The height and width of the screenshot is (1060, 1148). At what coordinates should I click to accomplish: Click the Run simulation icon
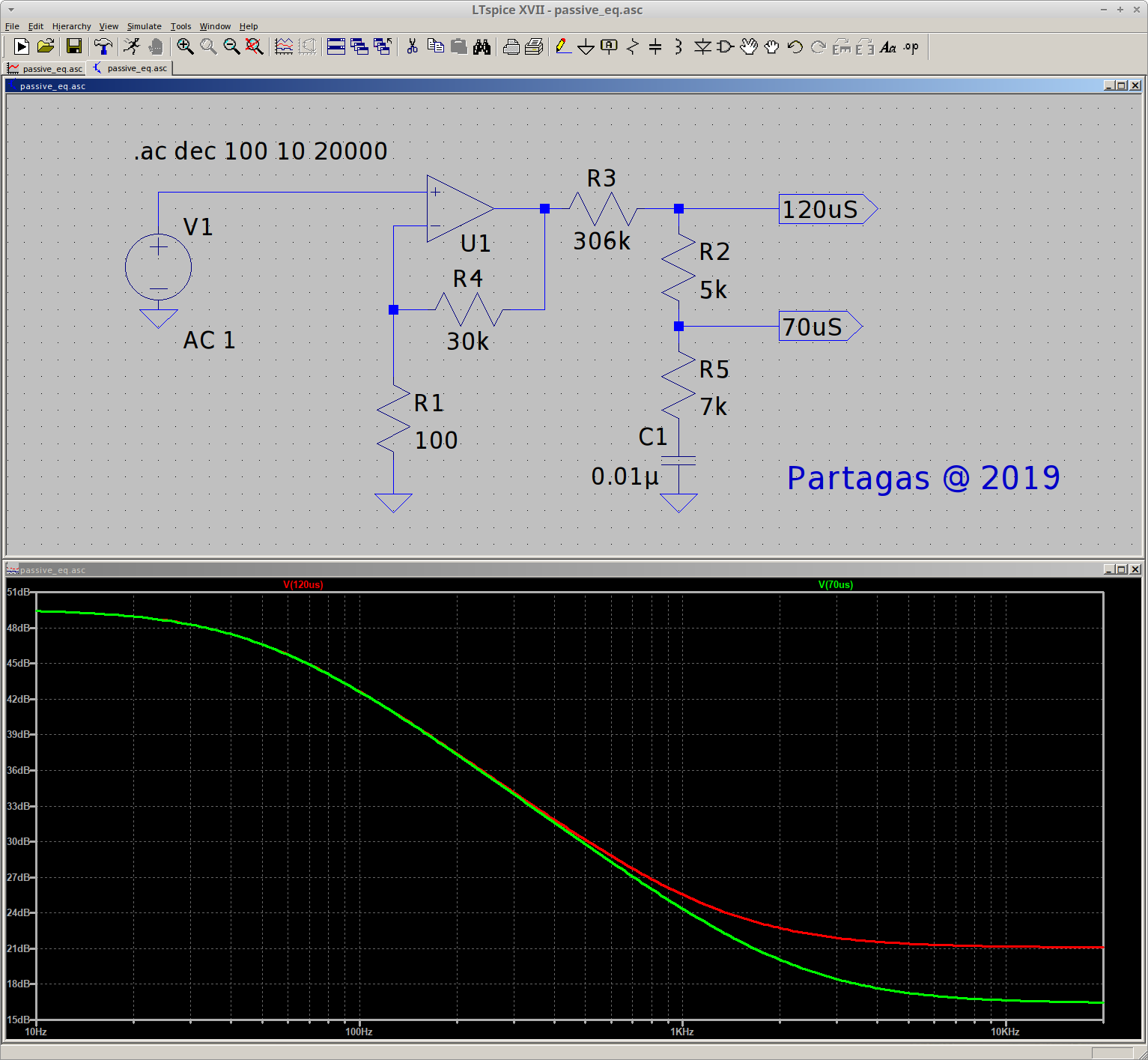pos(132,46)
